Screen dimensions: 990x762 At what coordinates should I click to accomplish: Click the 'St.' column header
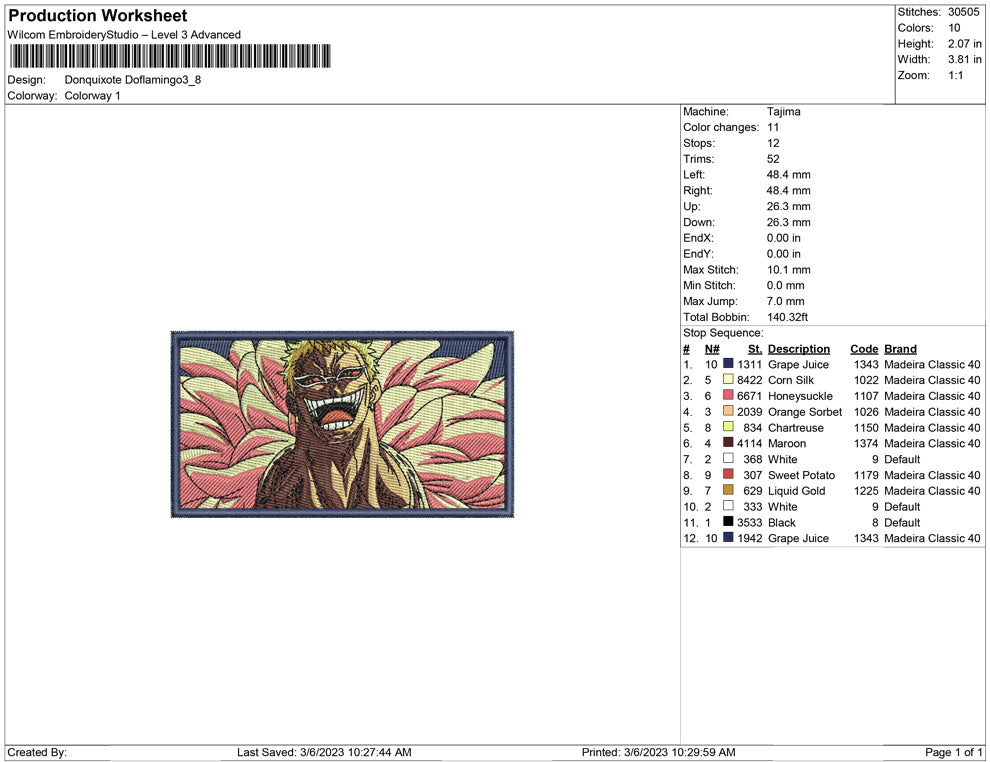point(754,348)
